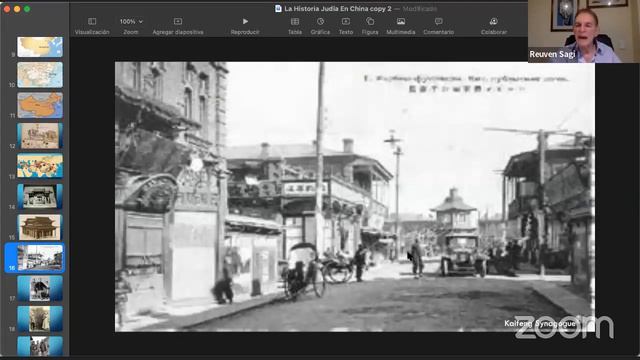This screenshot has width=640, height=360.
Task: Select slide 13 thumbnail
Action: pos(40,166)
